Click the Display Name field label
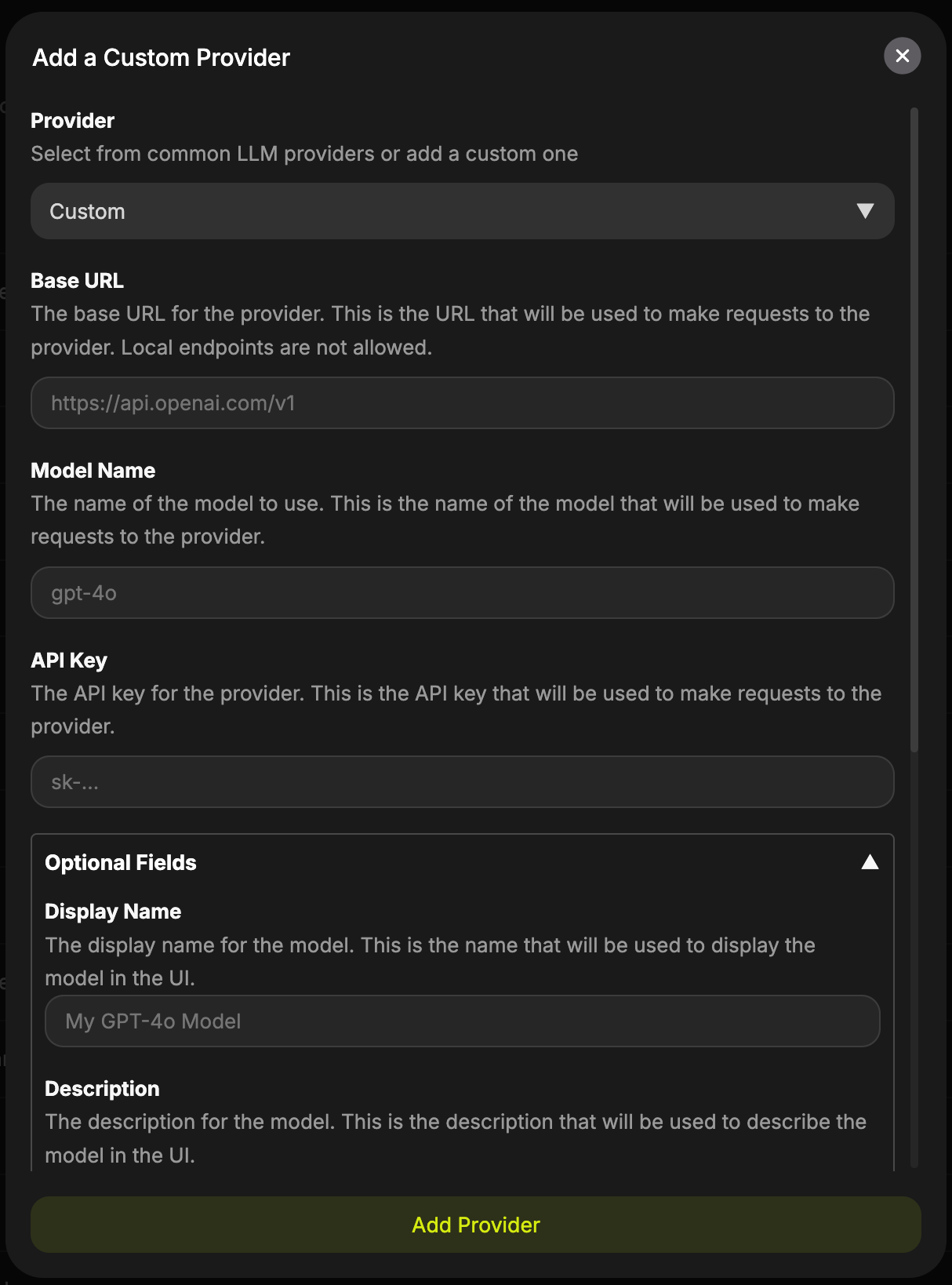 (x=113, y=912)
